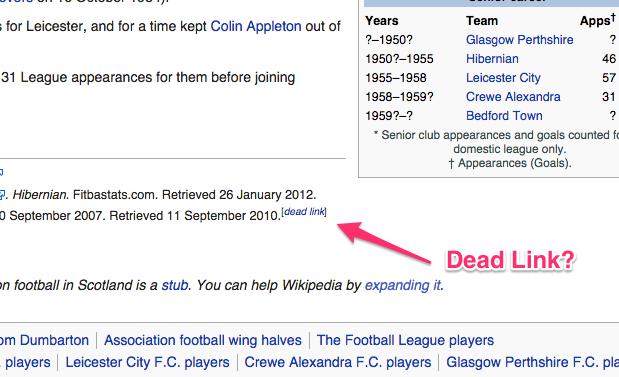This screenshot has height=377, width=619.
Task: Click the external link icon before Hibernian
Action: tap(2, 195)
